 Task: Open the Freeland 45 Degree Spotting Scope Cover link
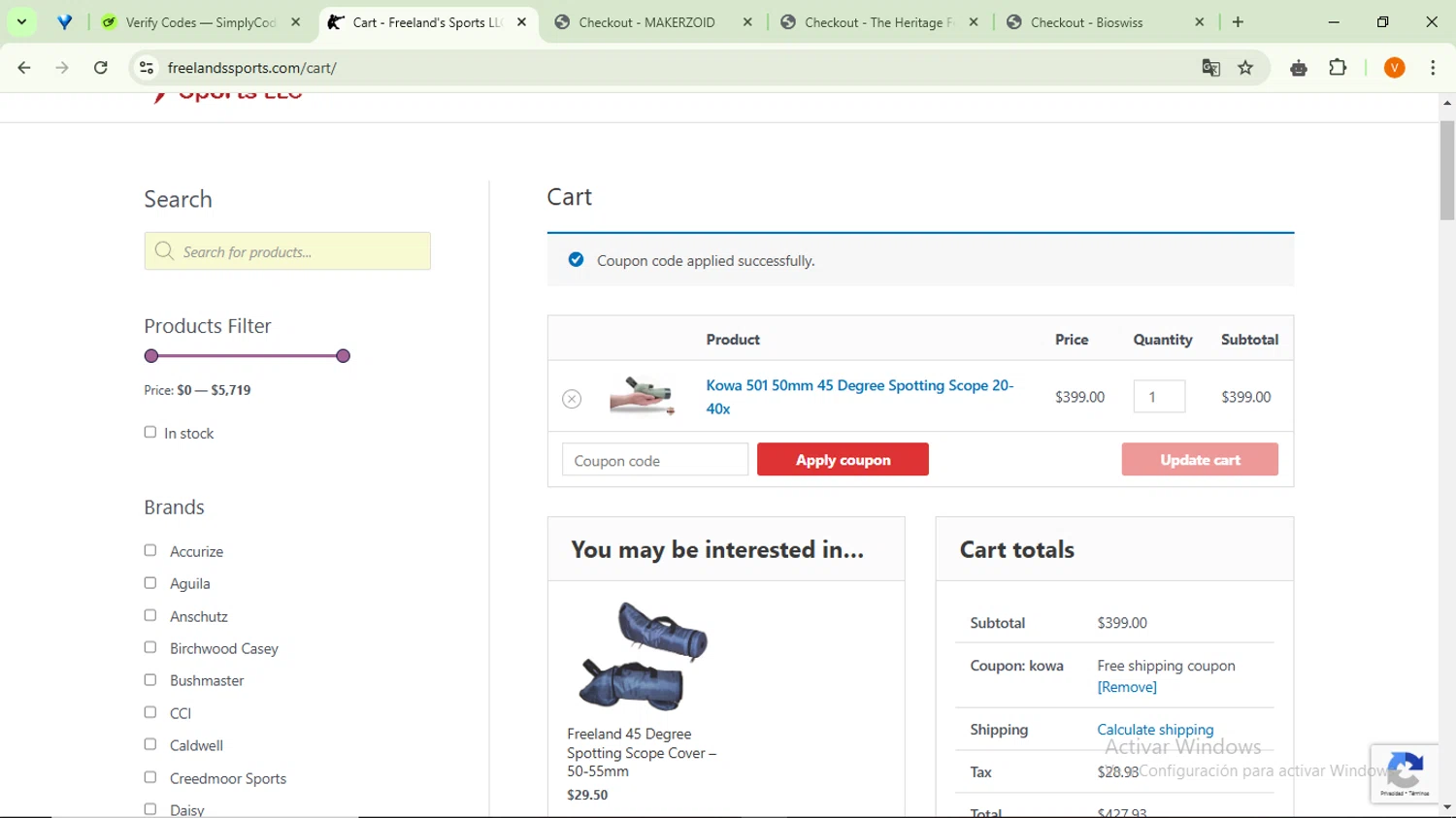point(642,753)
